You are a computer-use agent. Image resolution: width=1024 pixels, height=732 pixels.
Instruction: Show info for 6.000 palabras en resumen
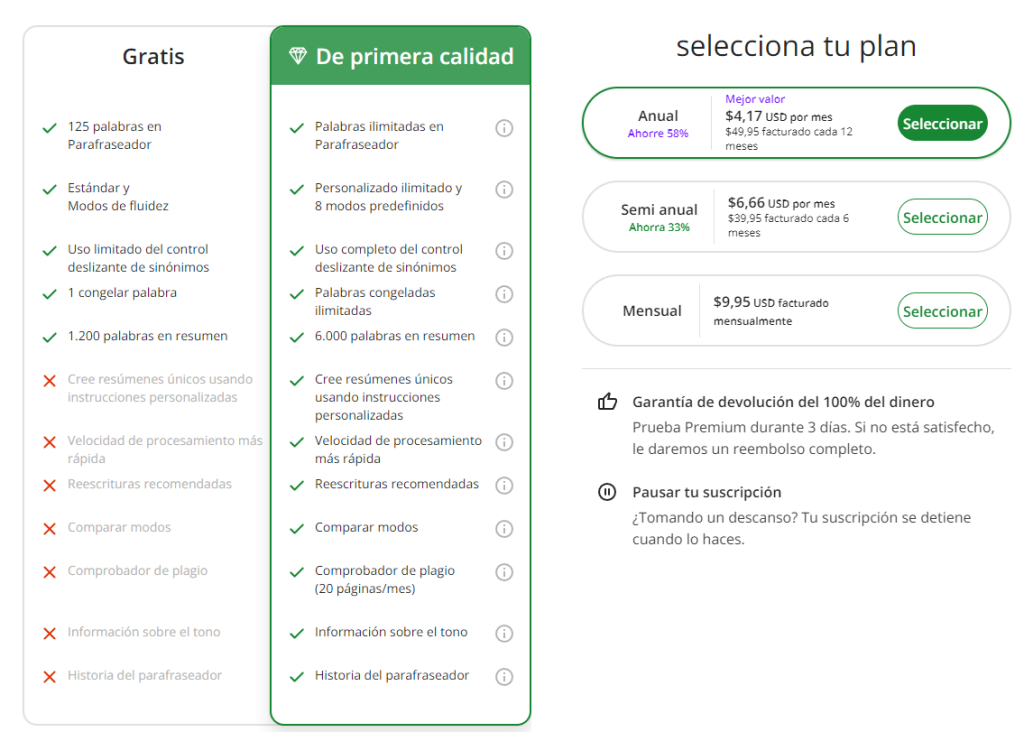[x=504, y=338]
